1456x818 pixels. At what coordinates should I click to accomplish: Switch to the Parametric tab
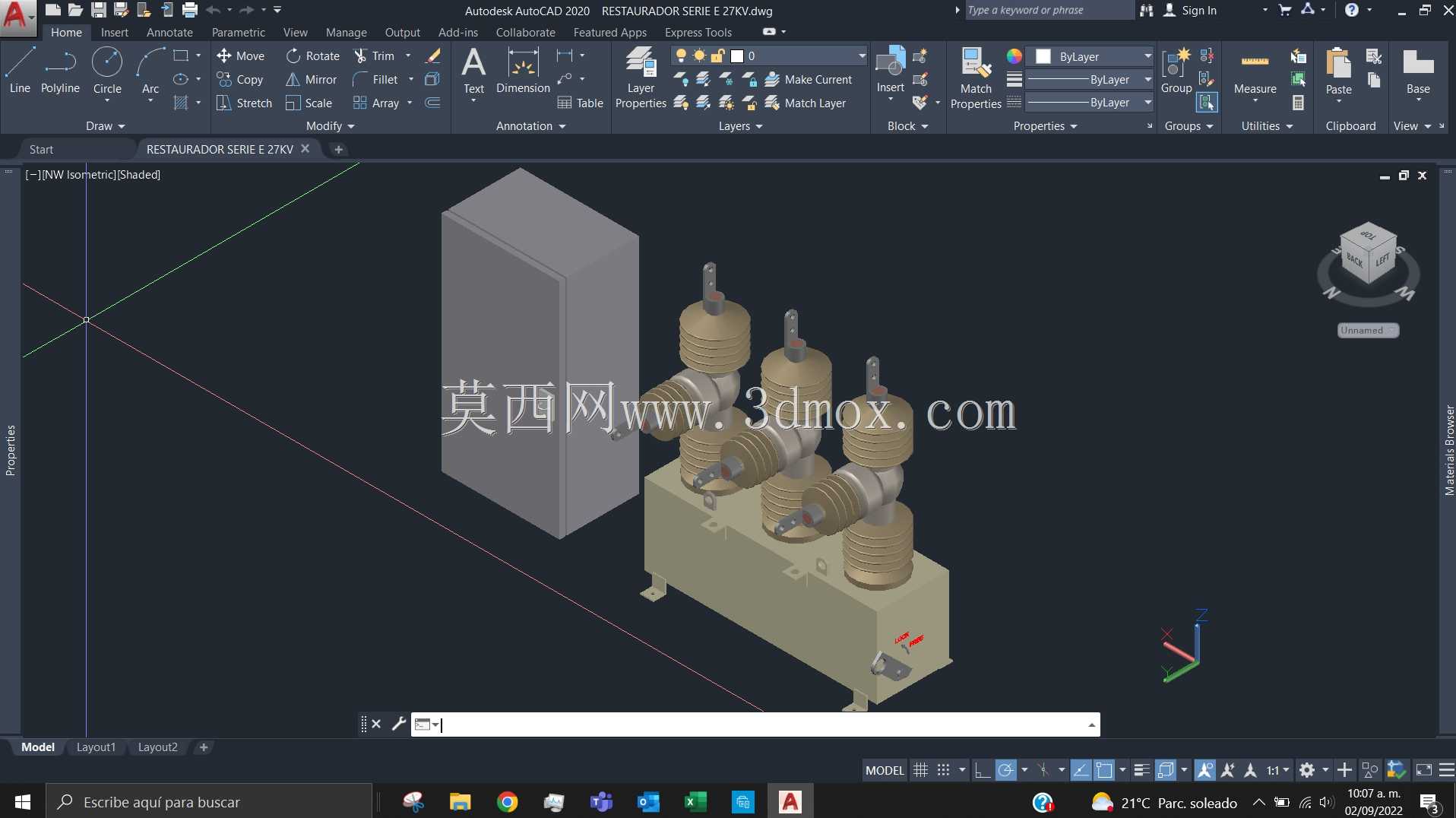(x=239, y=32)
